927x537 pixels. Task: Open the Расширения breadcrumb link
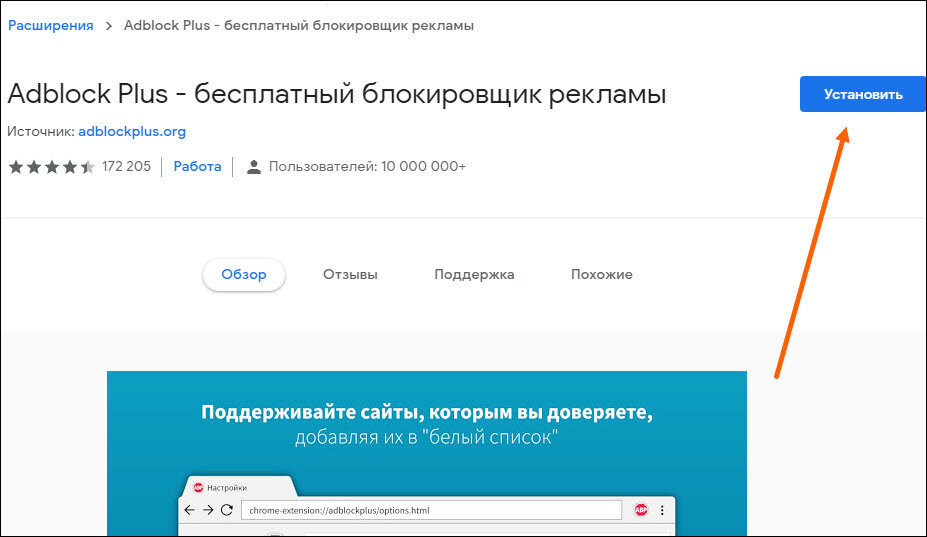click(51, 25)
